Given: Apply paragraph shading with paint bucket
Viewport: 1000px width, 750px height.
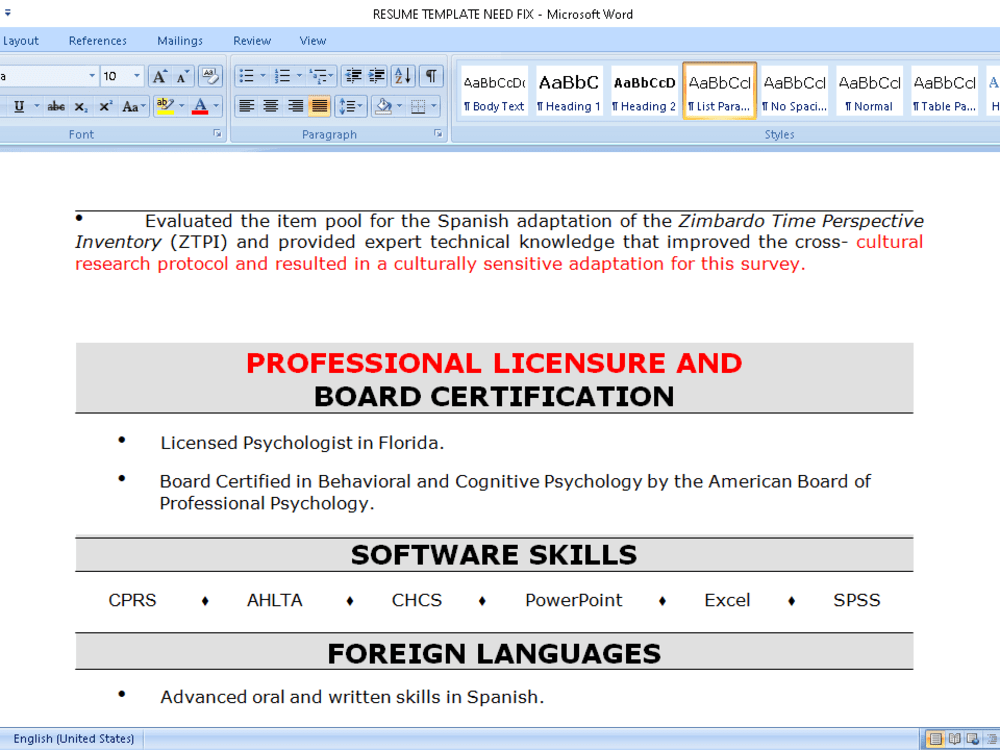Looking at the screenshot, I should click(383, 107).
